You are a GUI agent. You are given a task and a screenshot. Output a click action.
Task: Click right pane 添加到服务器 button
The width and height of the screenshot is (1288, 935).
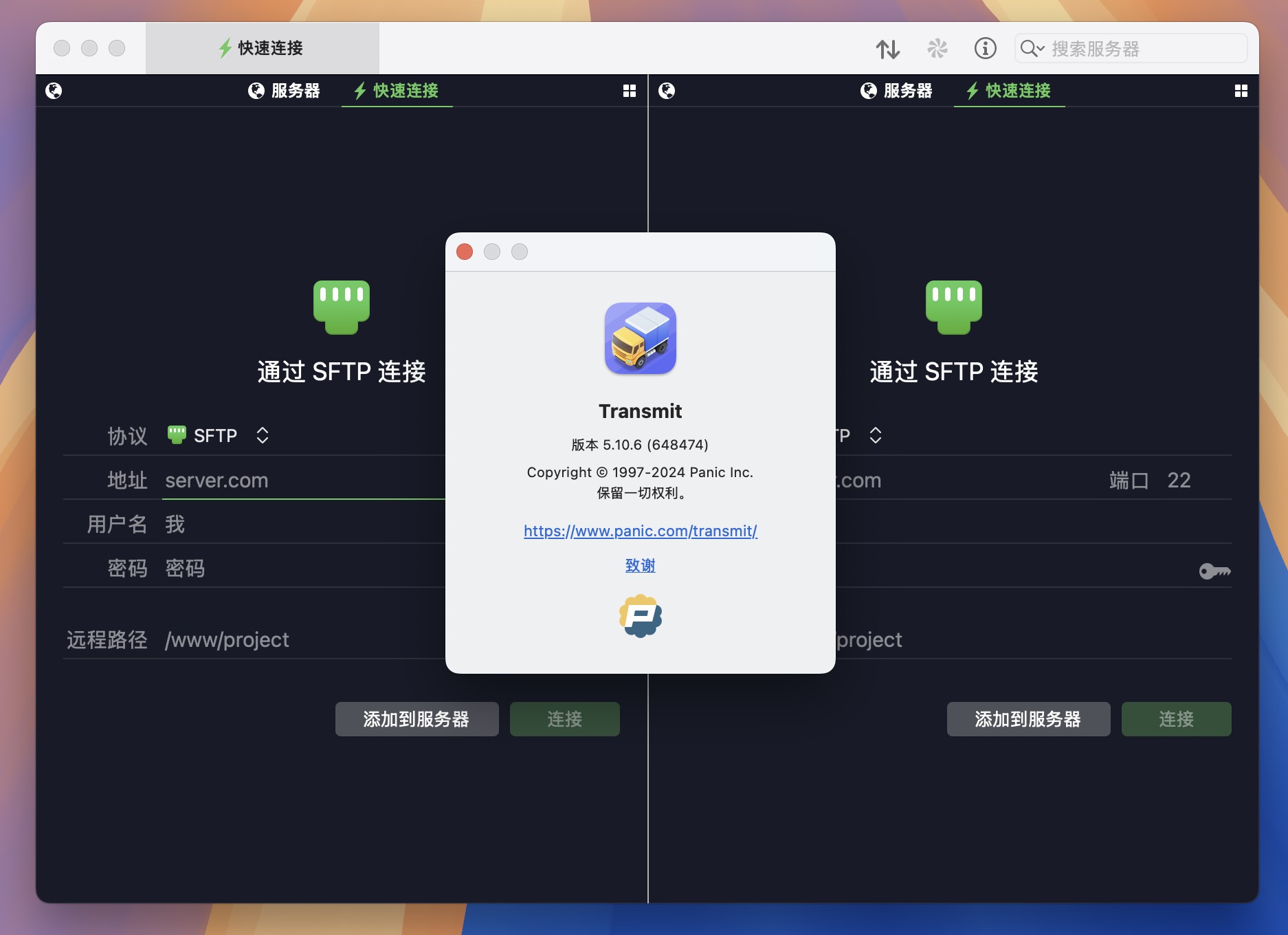coord(1028,719)
